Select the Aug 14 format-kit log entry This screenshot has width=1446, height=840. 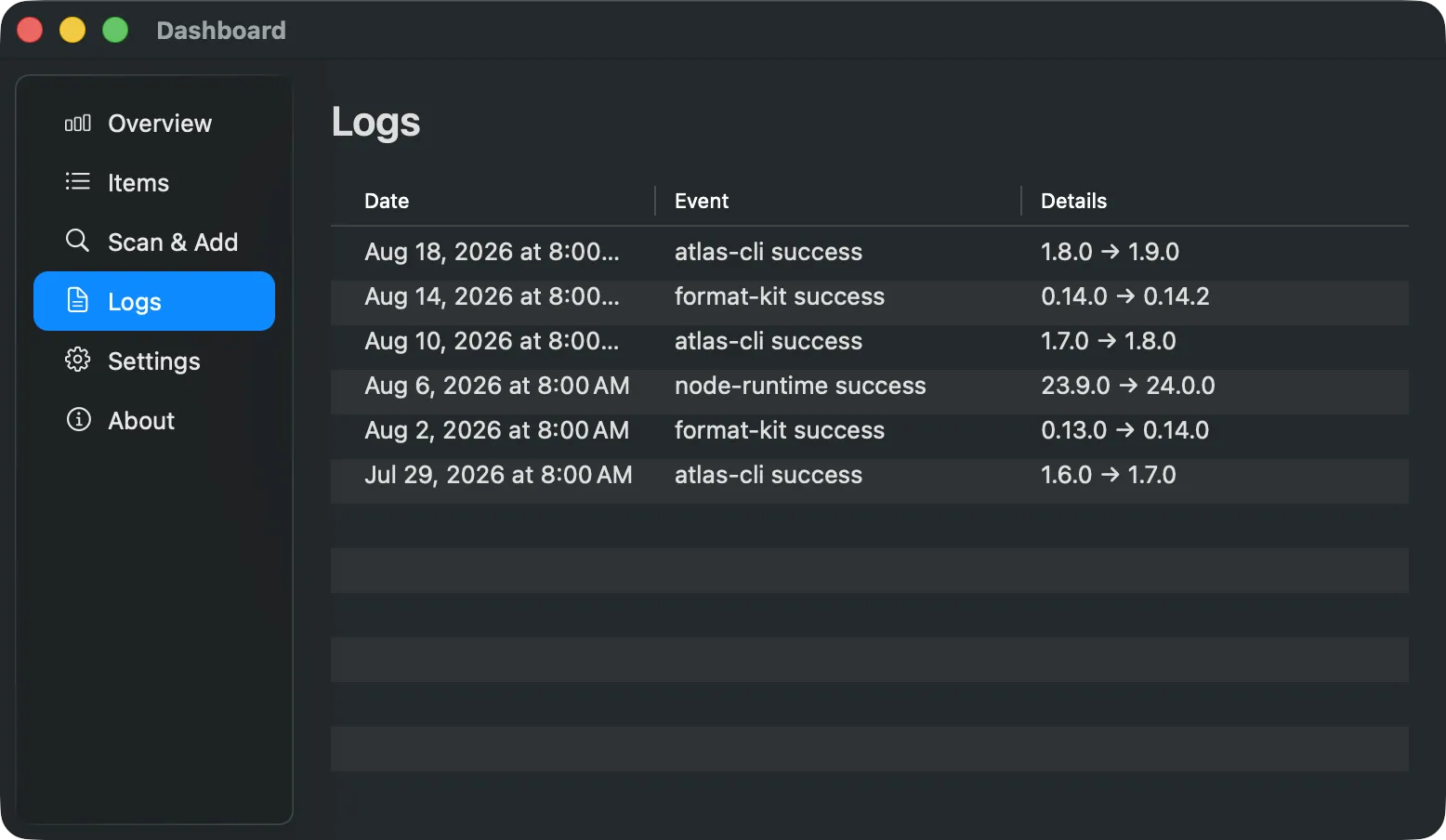tap(870, 296)
